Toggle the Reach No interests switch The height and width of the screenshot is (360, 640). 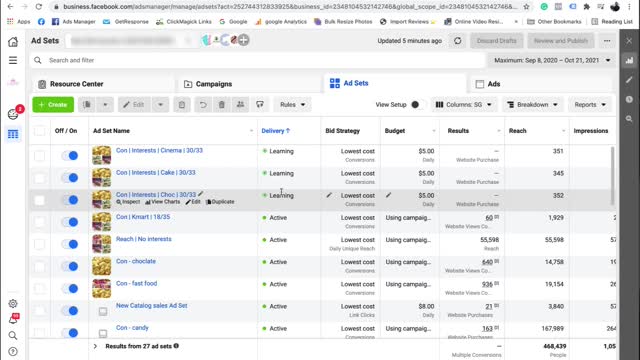click(x=70, y=244)
